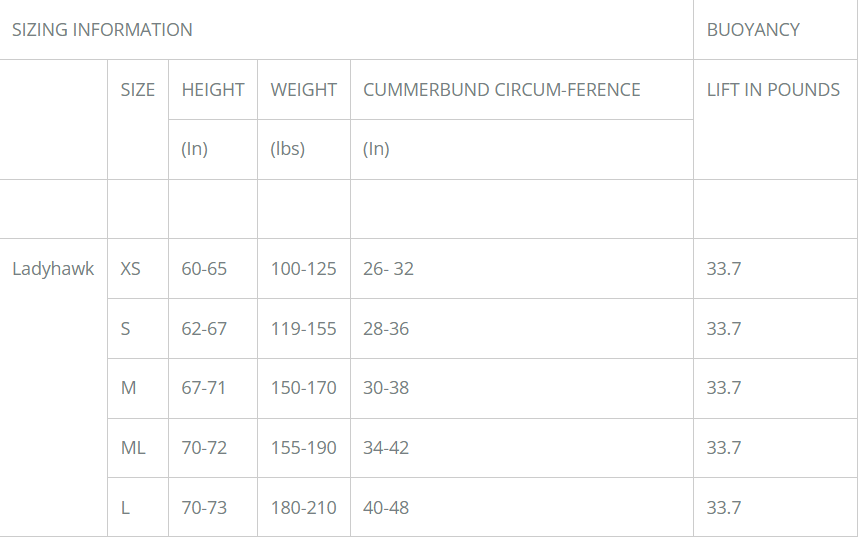Click the 40-48 cummerbund value
Image resolution: width=858 pixels, height=537 pixels.
pyautogui.click(x=386, y=507)
